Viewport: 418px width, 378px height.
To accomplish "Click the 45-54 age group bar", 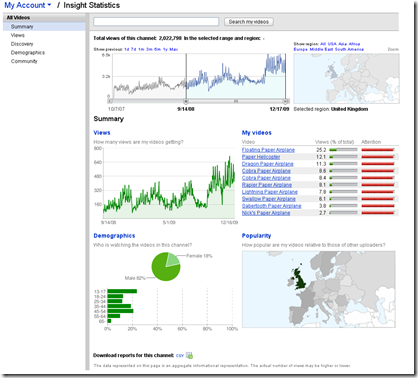I will 121,311.
